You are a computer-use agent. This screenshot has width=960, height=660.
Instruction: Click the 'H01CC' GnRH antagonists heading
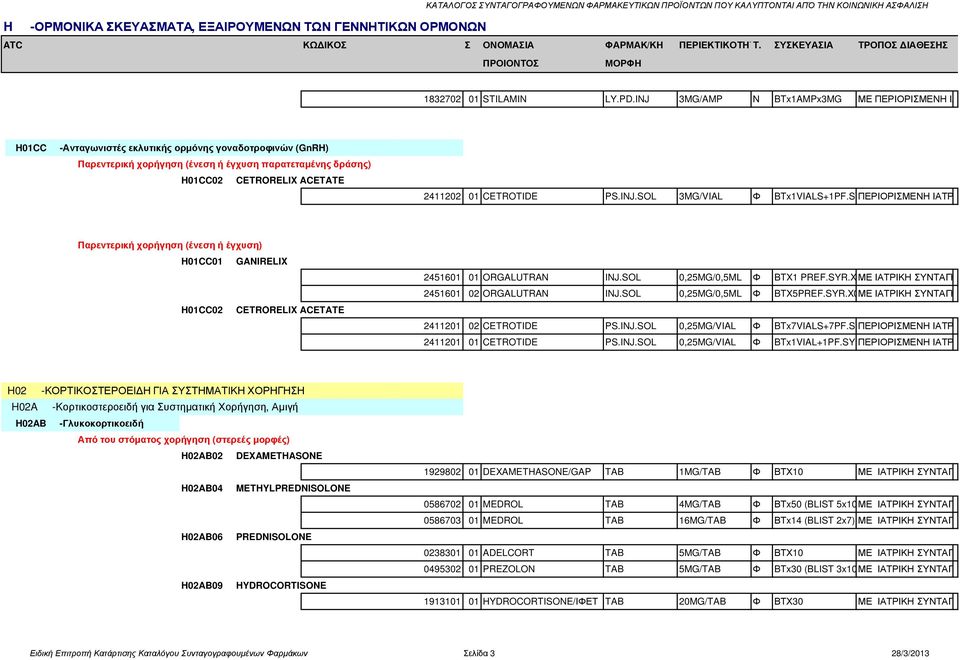tap(234, 148)
